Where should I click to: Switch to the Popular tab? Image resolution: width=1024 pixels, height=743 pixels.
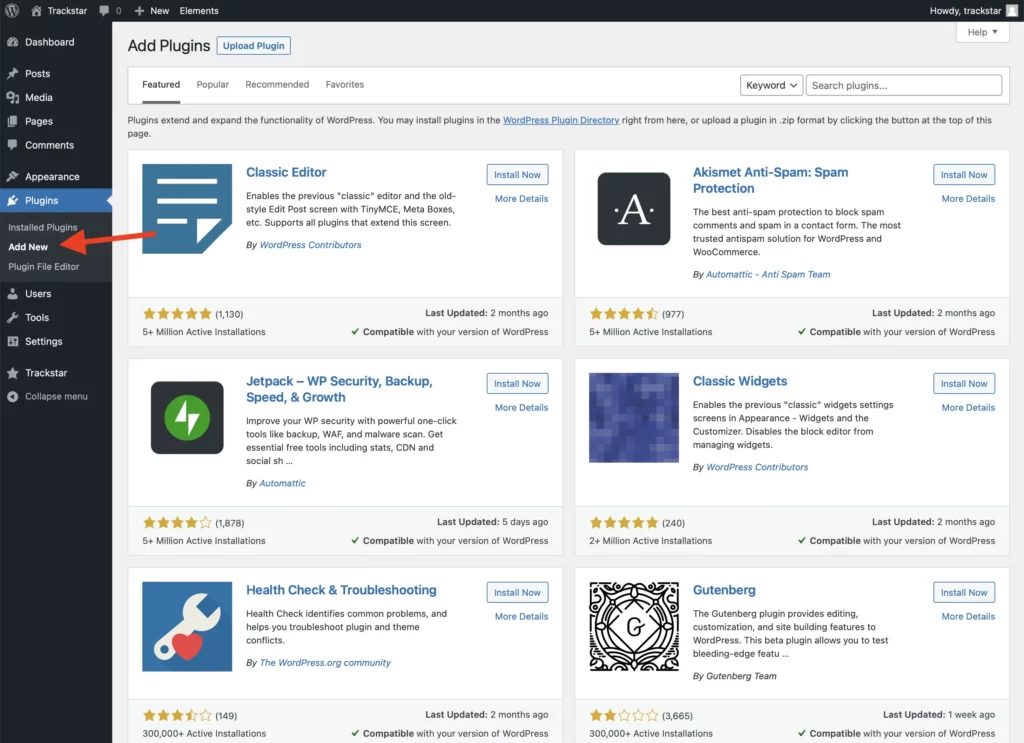[212, 84]
